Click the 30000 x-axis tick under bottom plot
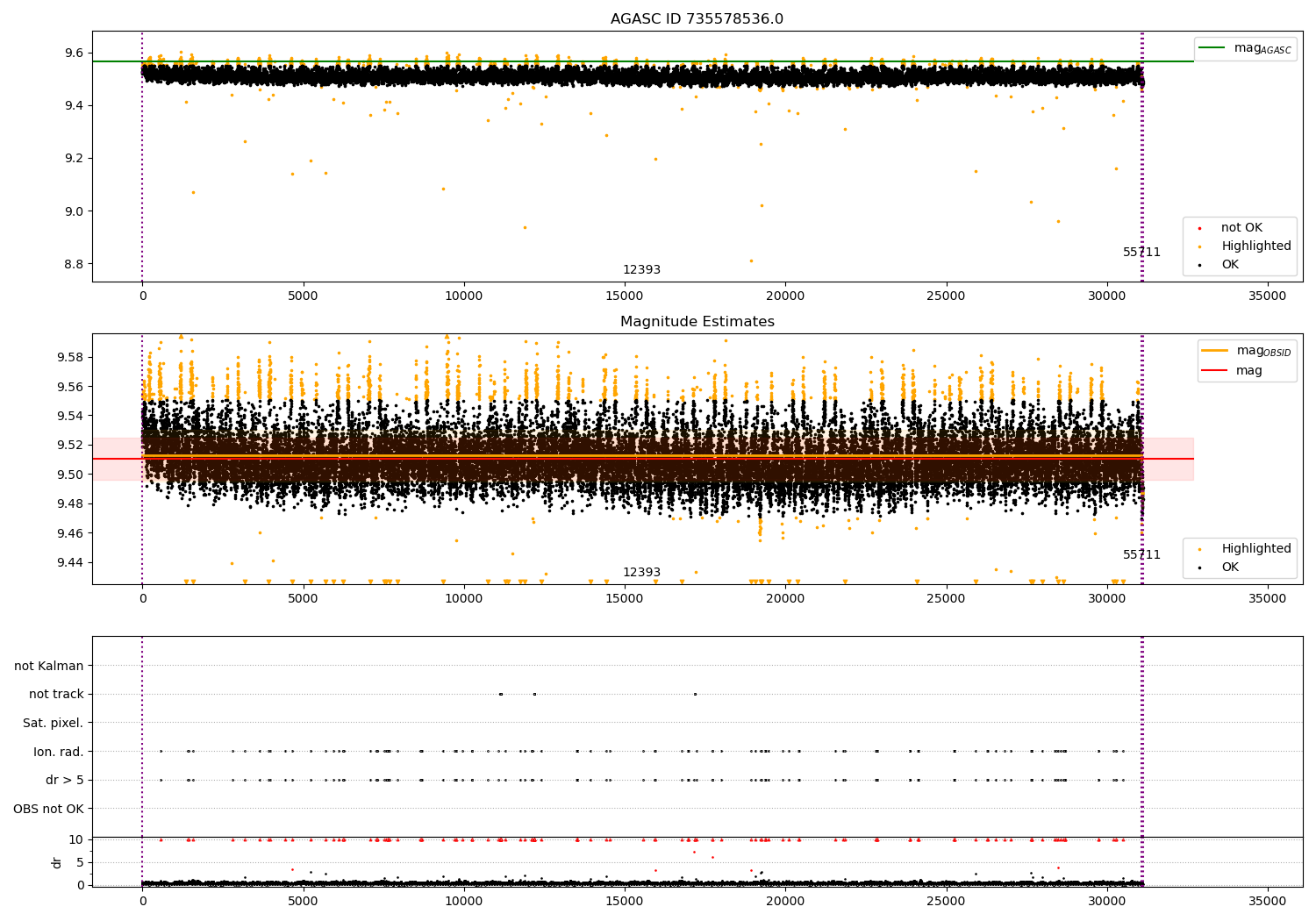This screenshot has height=921, width=1316. pos(1107,902)
